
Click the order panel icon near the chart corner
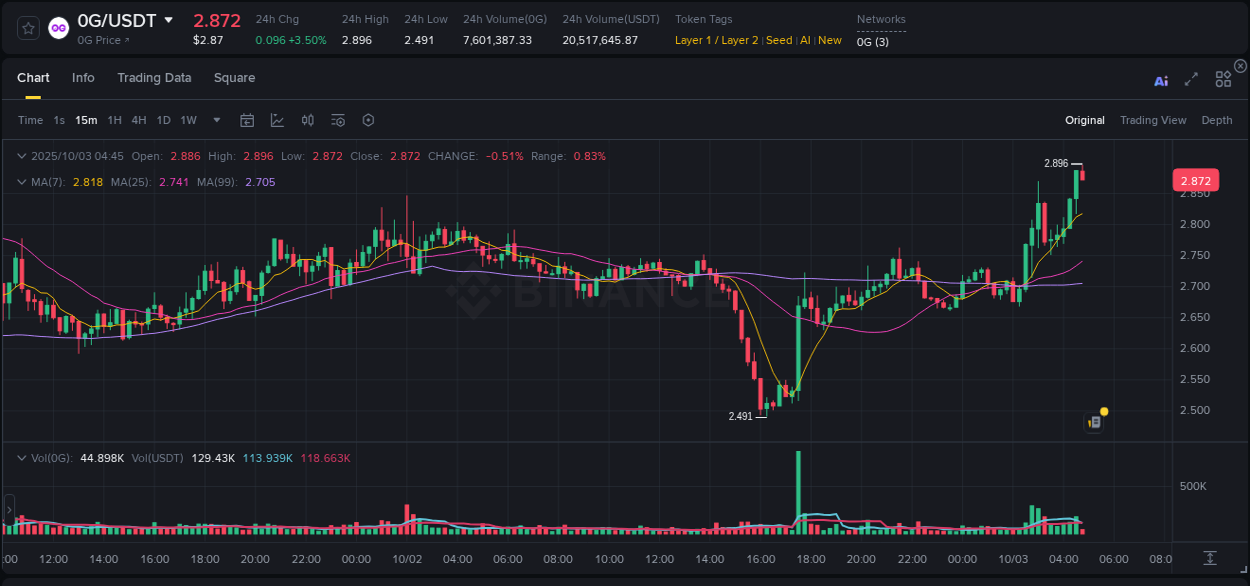coord(1093,421)
